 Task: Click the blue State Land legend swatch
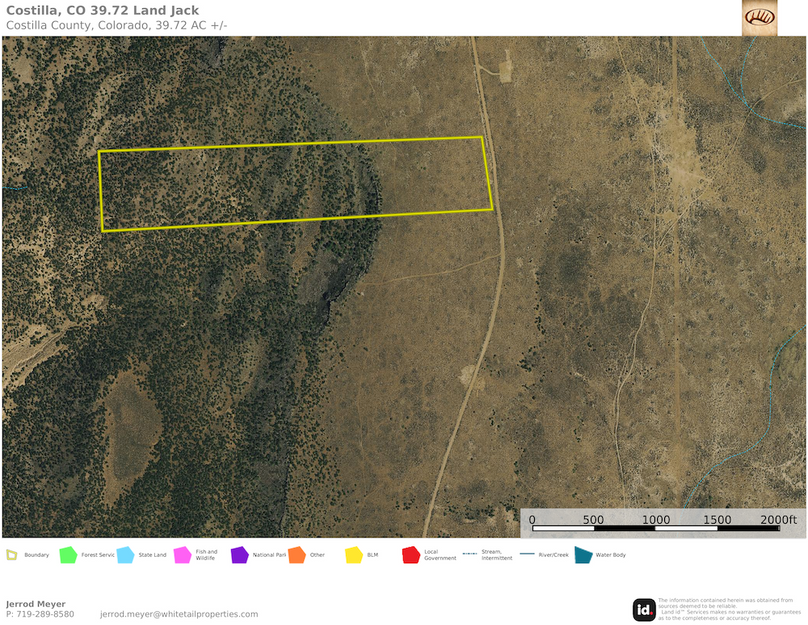(124, 552)
